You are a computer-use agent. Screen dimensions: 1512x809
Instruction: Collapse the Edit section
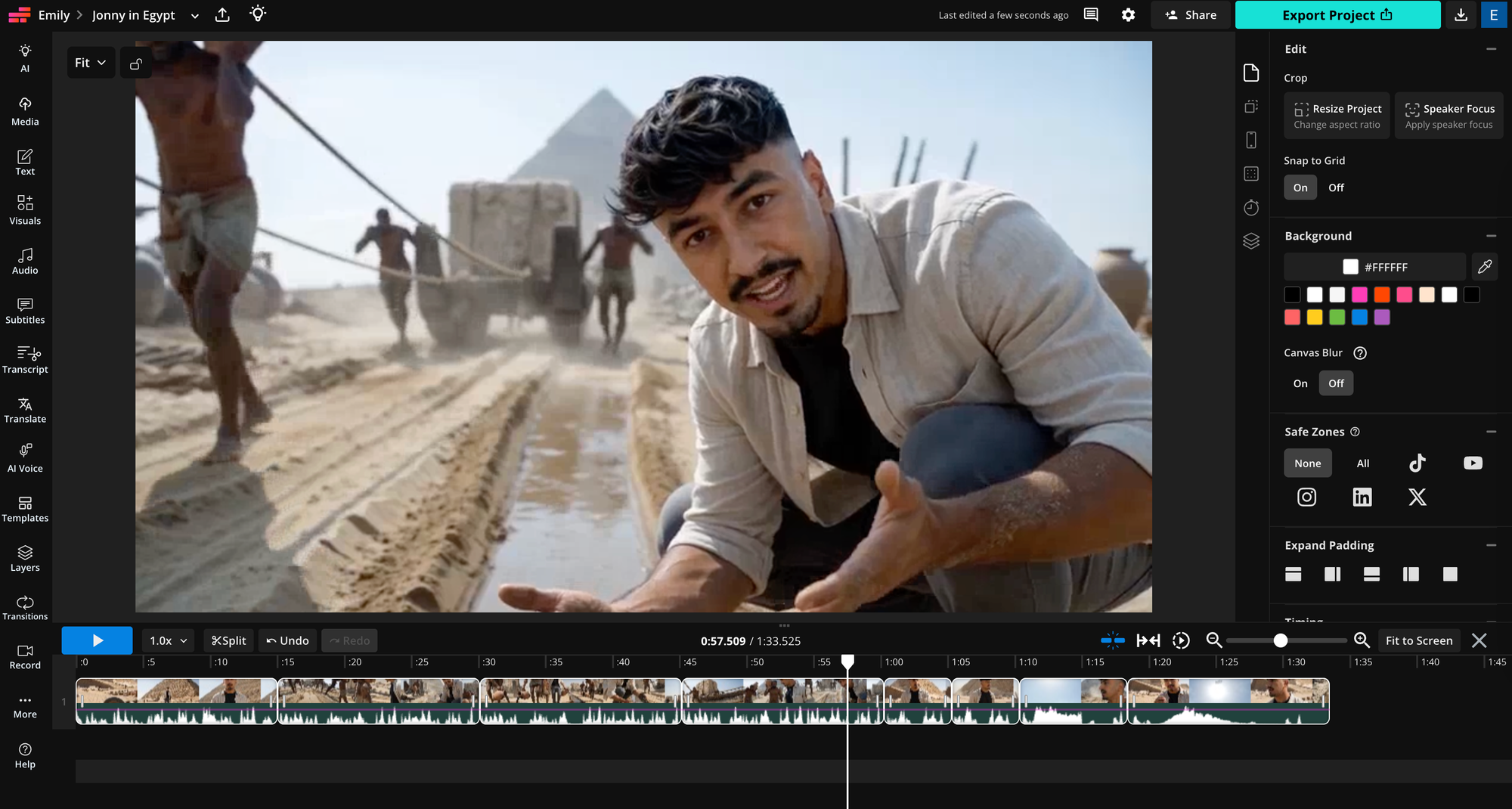coord(1491,49)
